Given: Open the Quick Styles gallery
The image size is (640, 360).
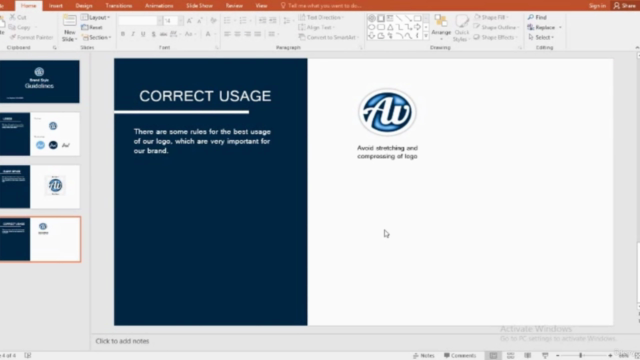Looking at the screenshot, I should click(x=462, y=28).
